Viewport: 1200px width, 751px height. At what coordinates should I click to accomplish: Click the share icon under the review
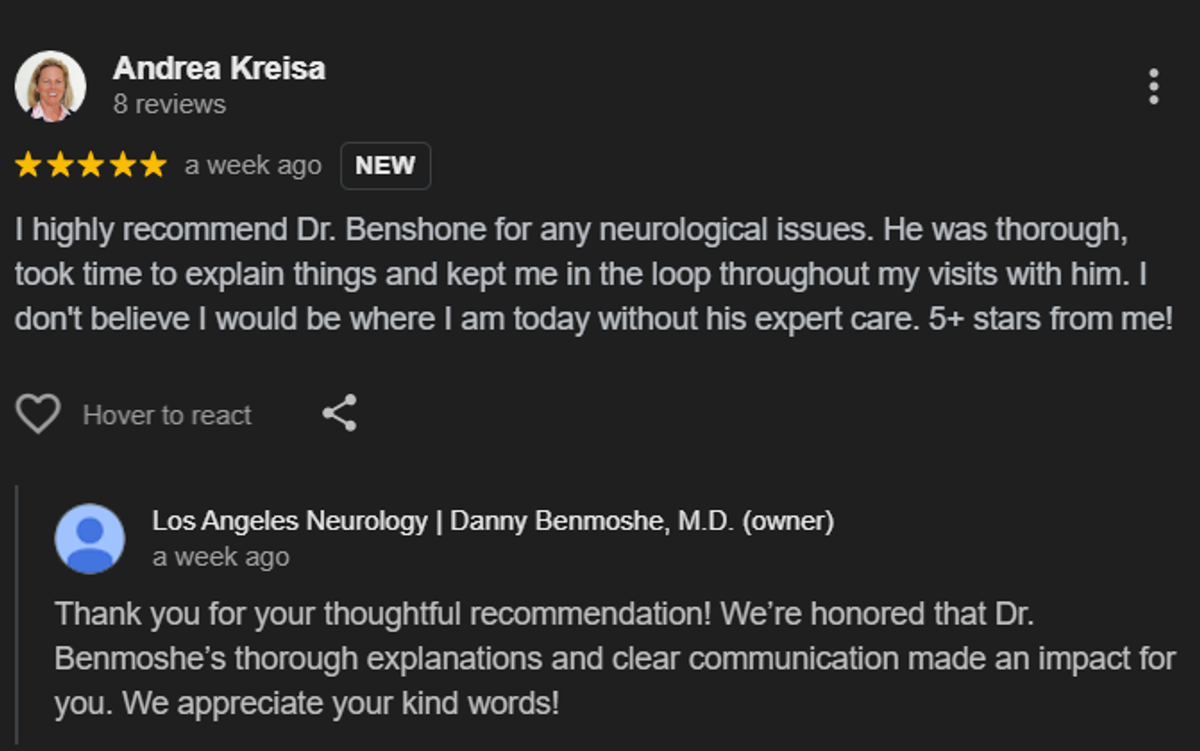point(340,413)
